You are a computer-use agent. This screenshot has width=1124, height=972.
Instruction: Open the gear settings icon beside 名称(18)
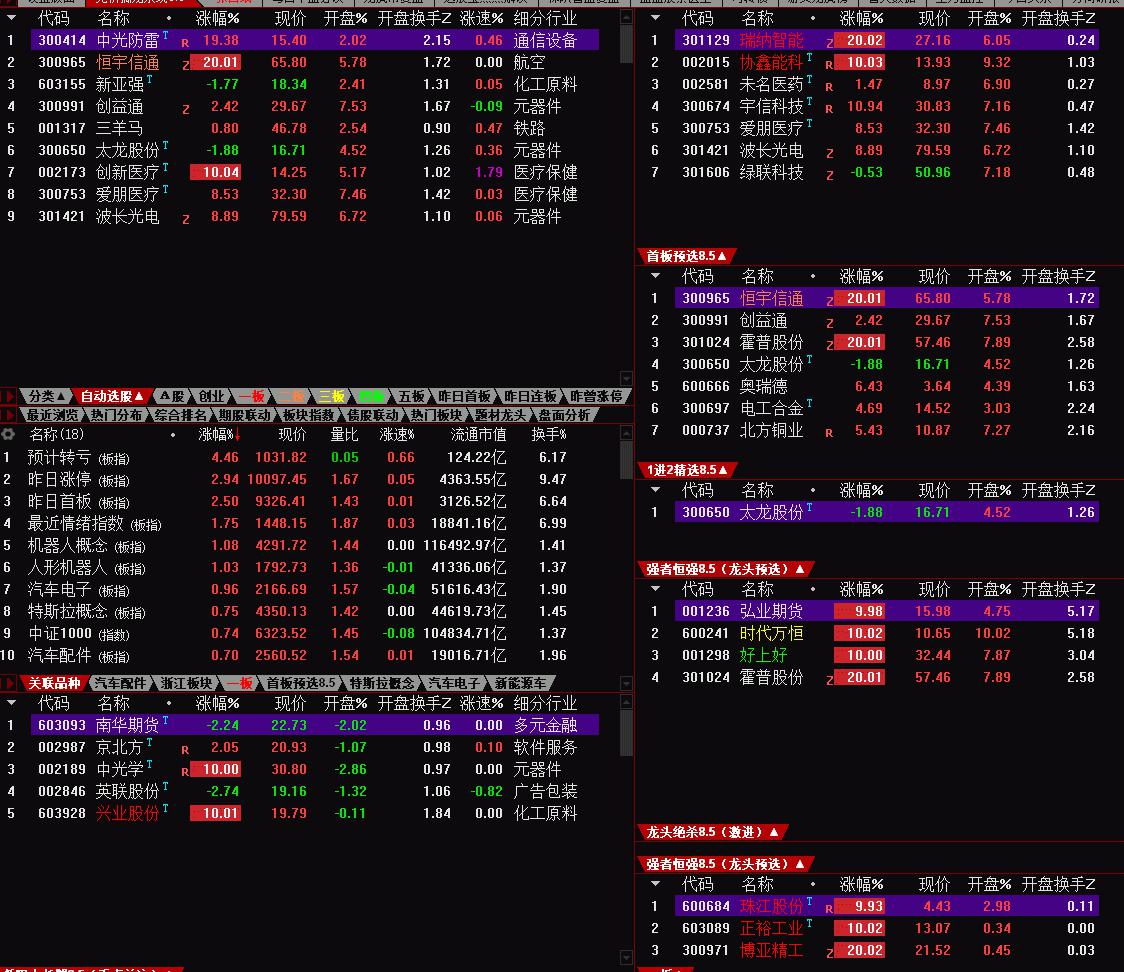click(x=8, y=434)
